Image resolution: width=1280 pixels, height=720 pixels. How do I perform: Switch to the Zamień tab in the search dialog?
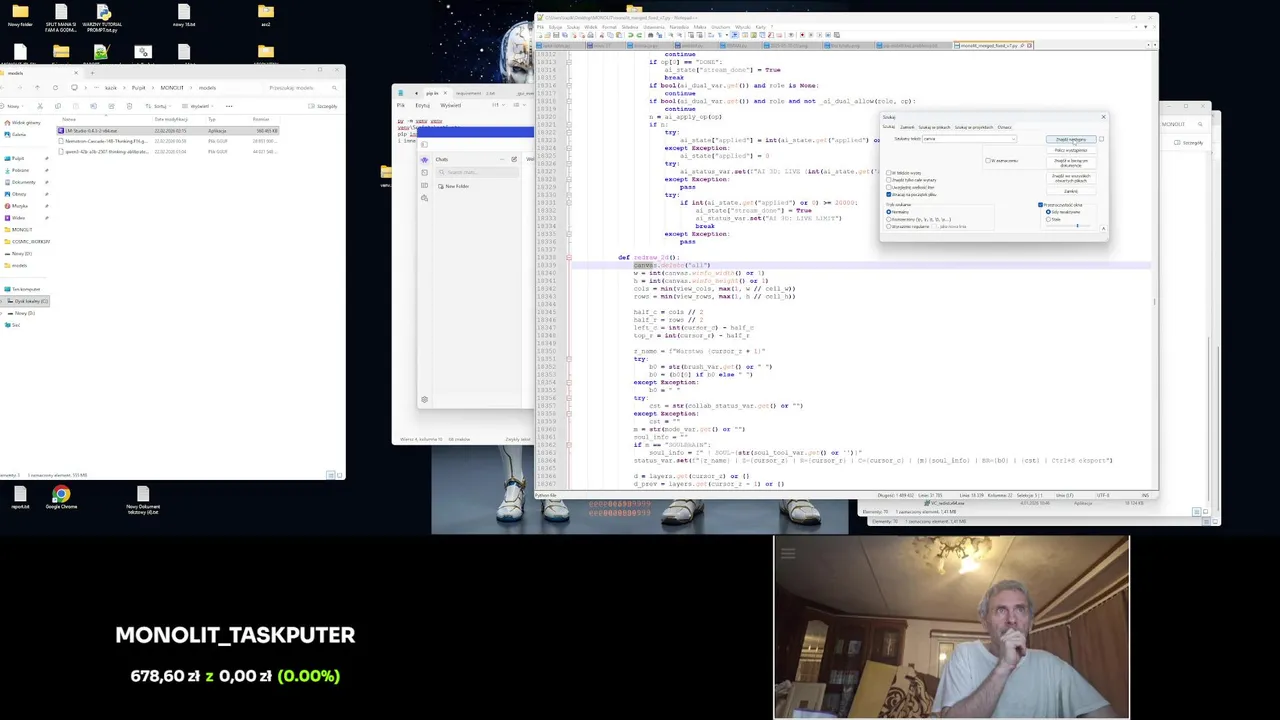pyautogui.click(x=907, y=127)
